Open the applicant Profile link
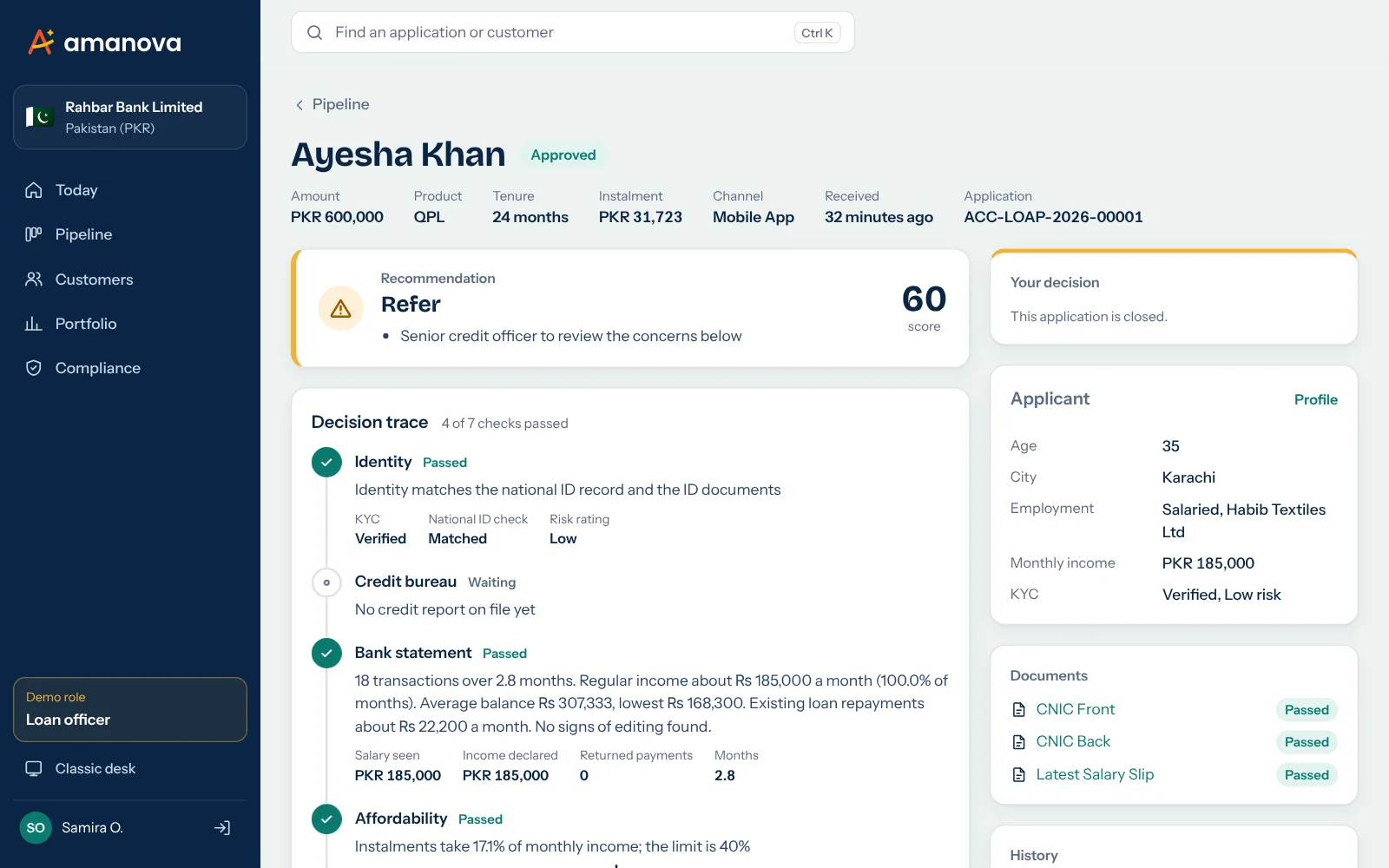This screenshot has height=868, width=1389. 1315,399
